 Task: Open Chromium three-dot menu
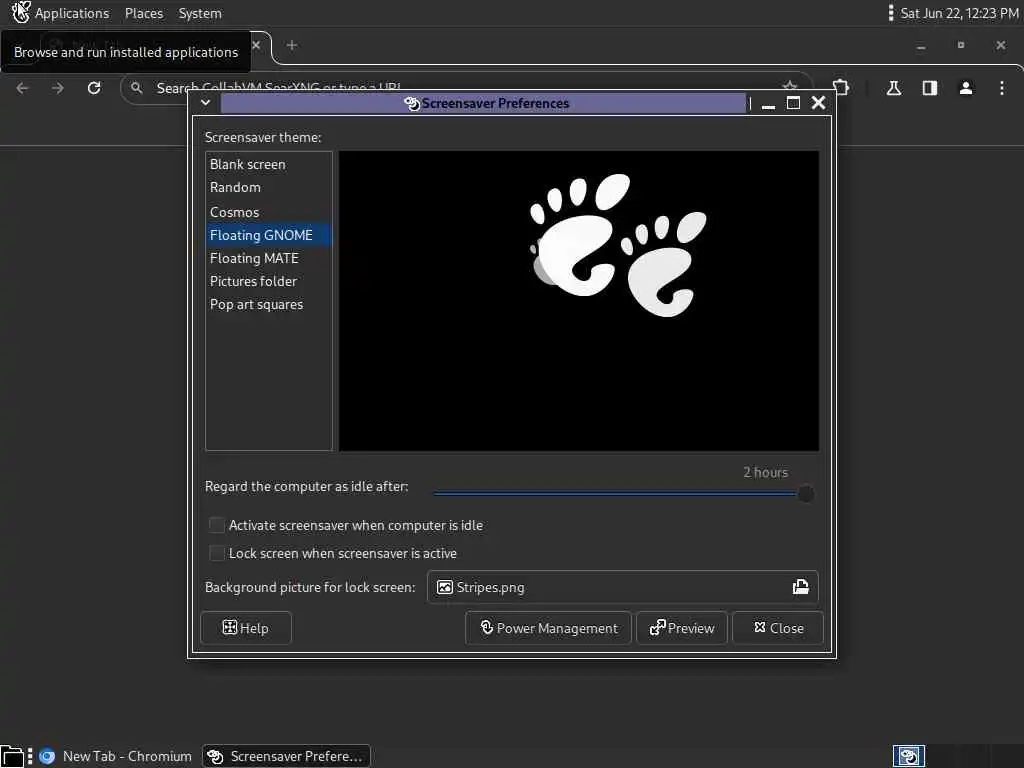click(x=1002, y=88)
